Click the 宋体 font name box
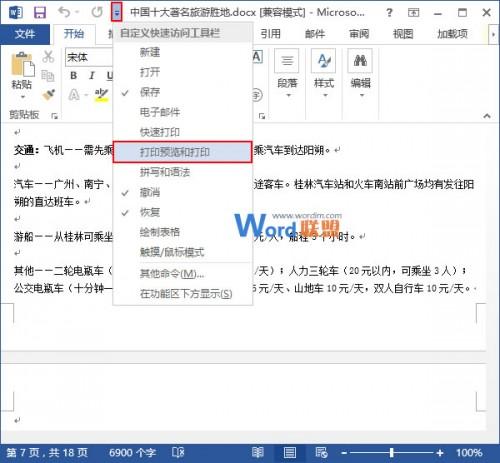Screen dimensions: 500x463 tap(89, 57)
